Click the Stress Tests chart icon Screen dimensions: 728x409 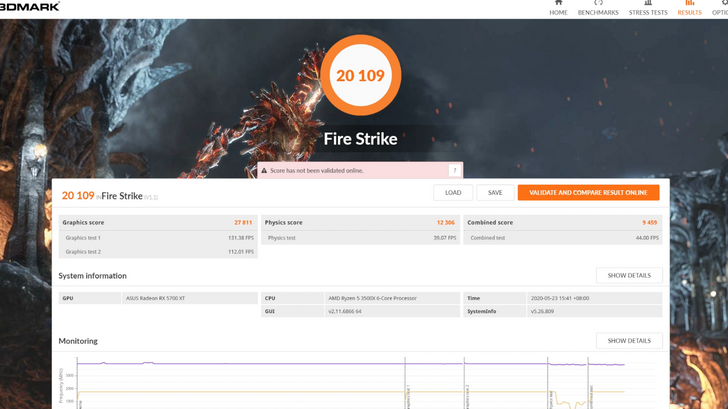click(648, 3)
